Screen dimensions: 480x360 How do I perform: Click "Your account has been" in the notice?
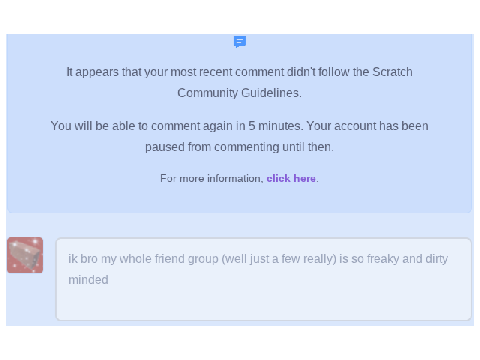coord(367,126)
